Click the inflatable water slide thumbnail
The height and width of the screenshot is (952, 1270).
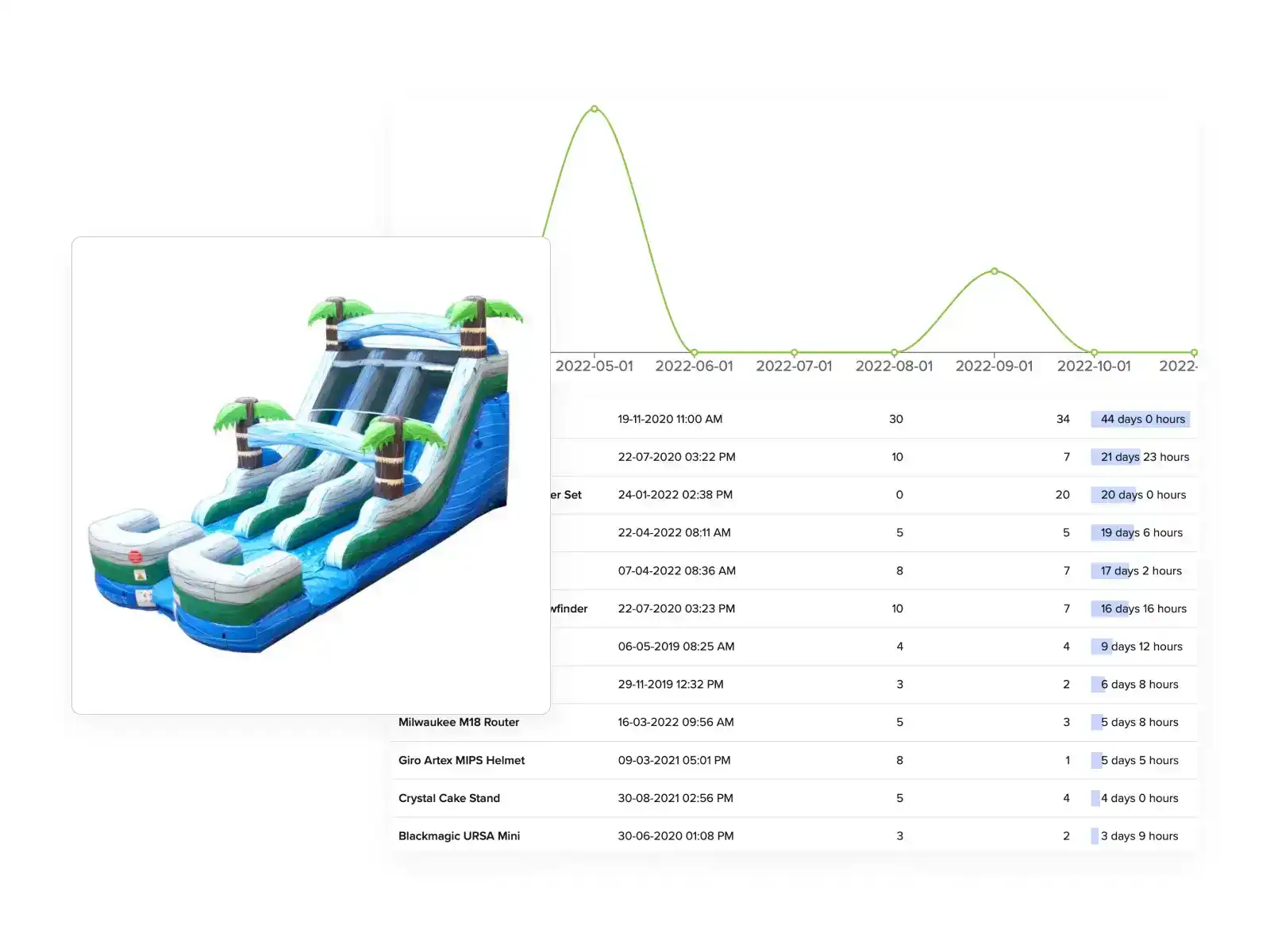point(310,476)
